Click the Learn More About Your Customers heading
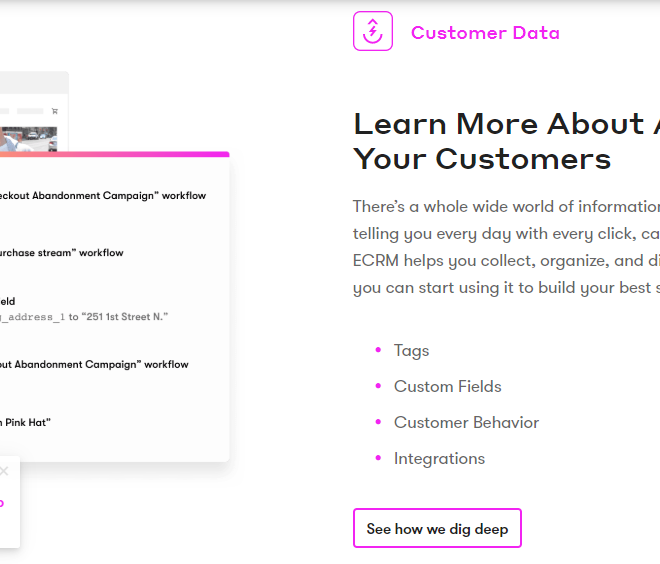The image size is (660, 564). (x=506, y=141)
